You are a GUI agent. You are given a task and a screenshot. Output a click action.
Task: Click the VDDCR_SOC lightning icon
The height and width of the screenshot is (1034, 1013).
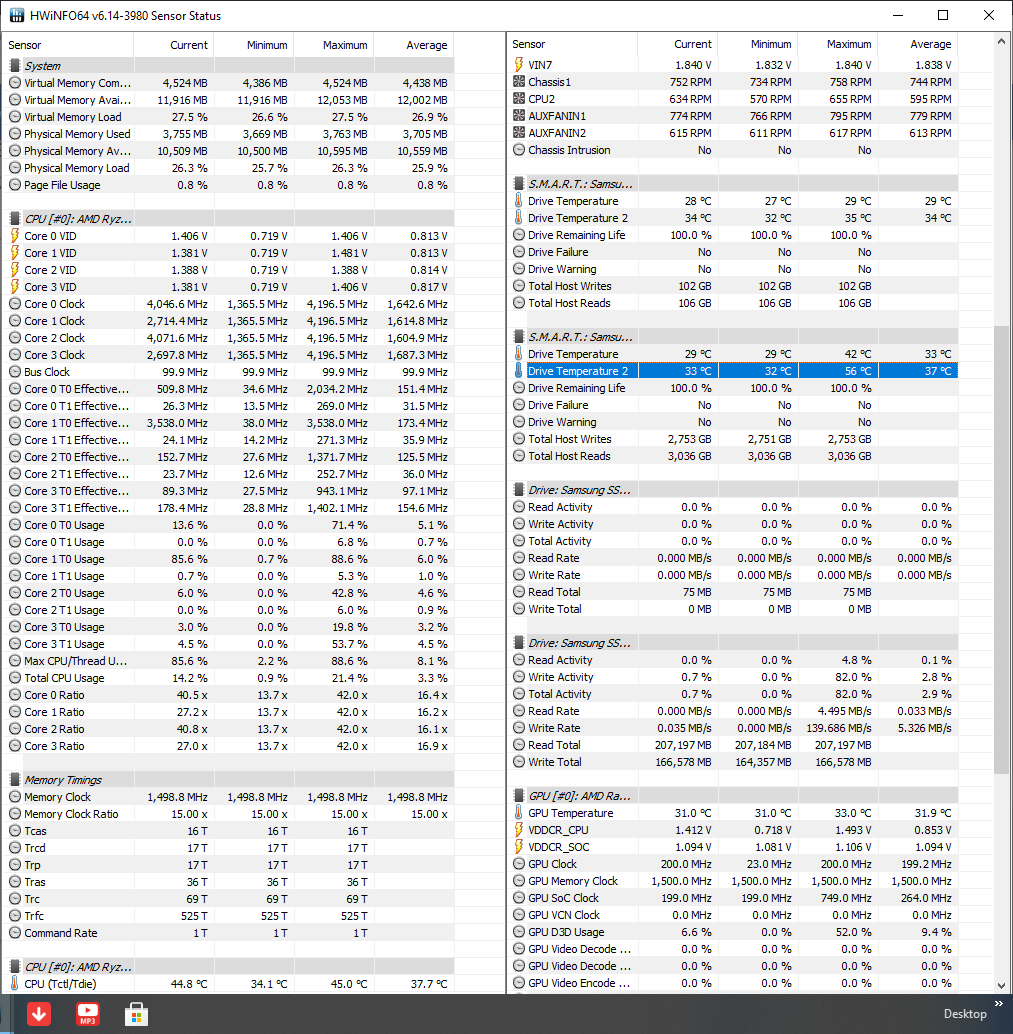point(518,847)
